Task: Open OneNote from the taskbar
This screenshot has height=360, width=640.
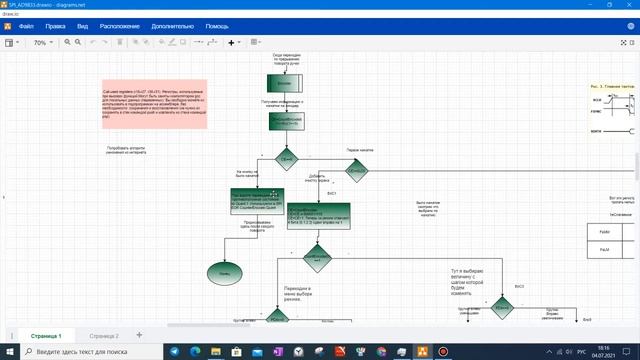Action: coord(278,351)
